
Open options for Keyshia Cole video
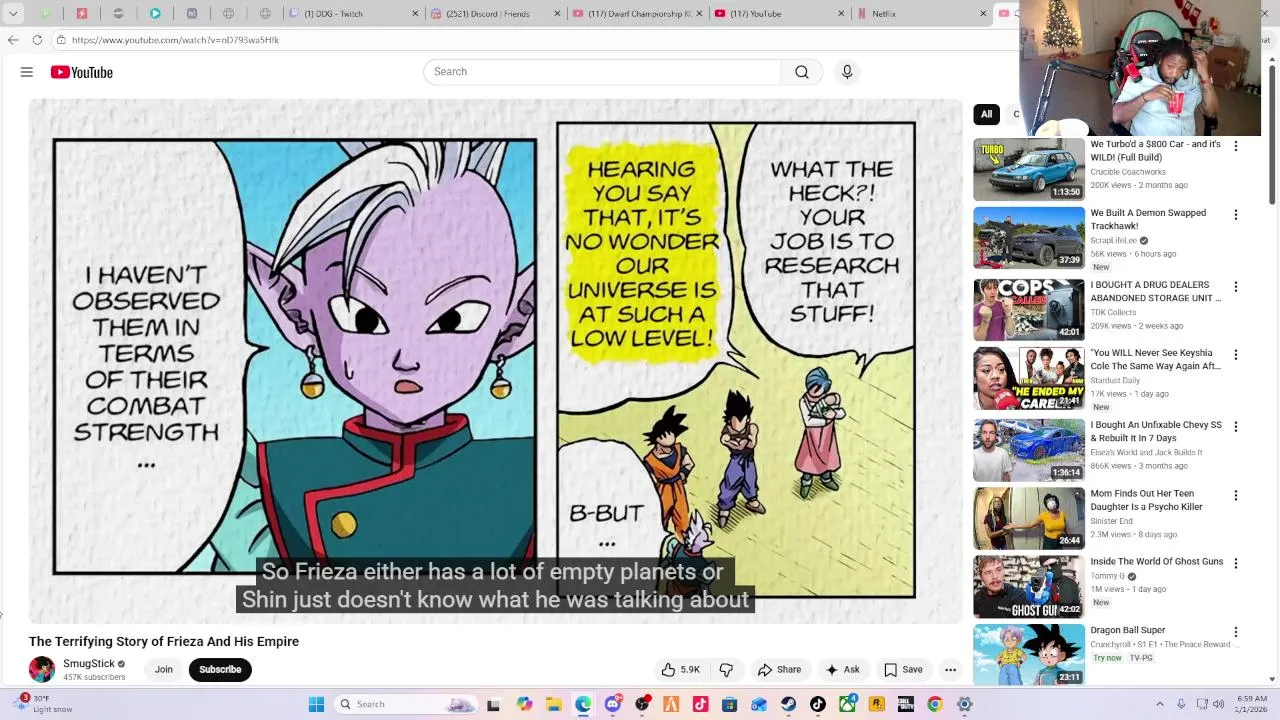coord(1236,355)
